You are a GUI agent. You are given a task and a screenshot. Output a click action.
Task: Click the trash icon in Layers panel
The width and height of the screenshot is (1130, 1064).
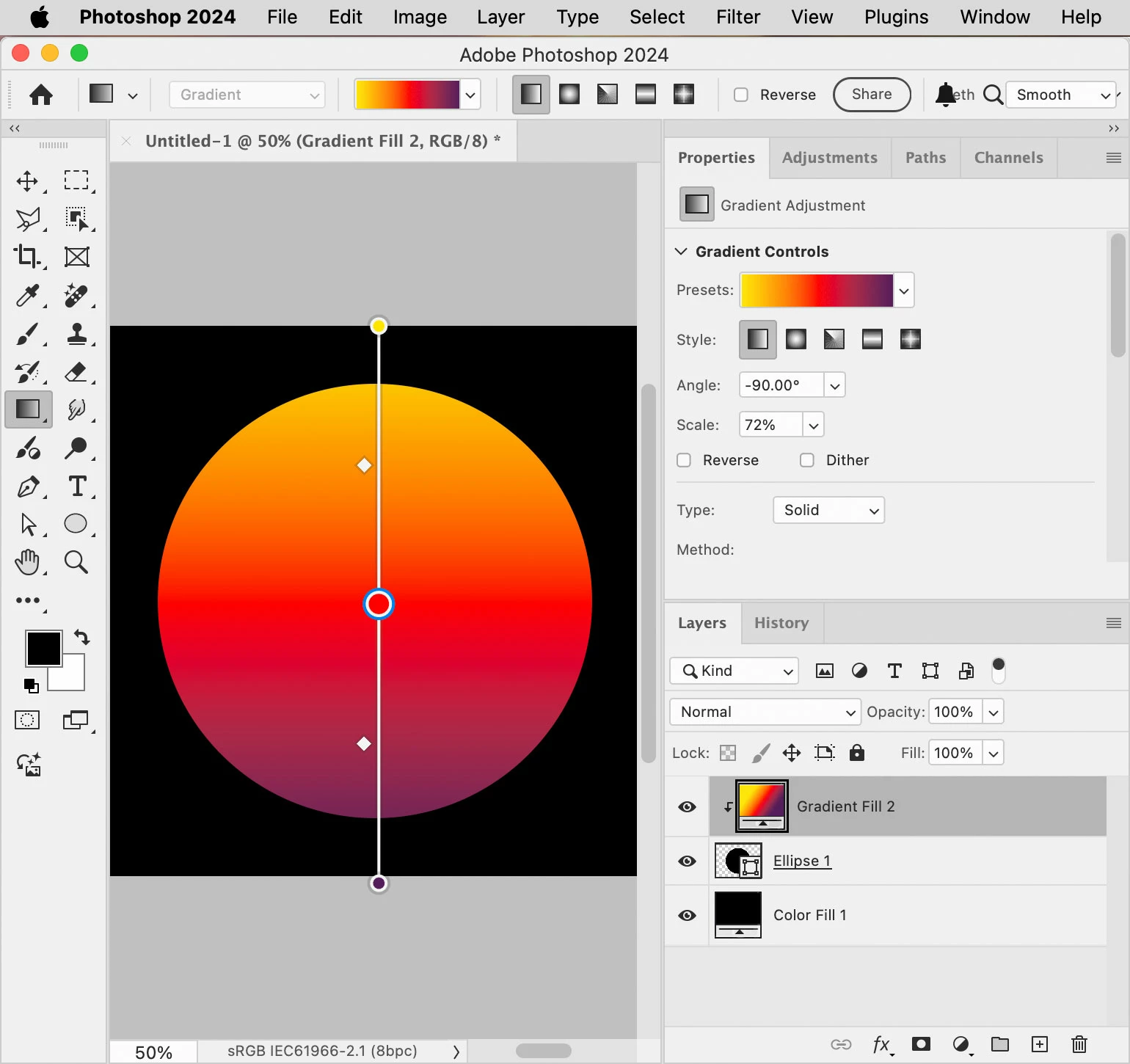coord(1079,1043)
